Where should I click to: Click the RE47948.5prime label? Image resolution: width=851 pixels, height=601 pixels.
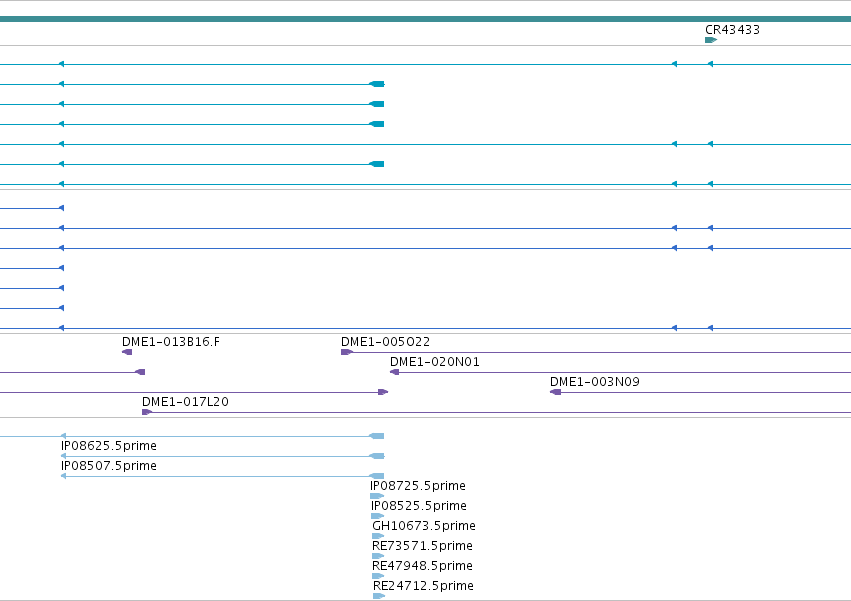pos(422,566)
